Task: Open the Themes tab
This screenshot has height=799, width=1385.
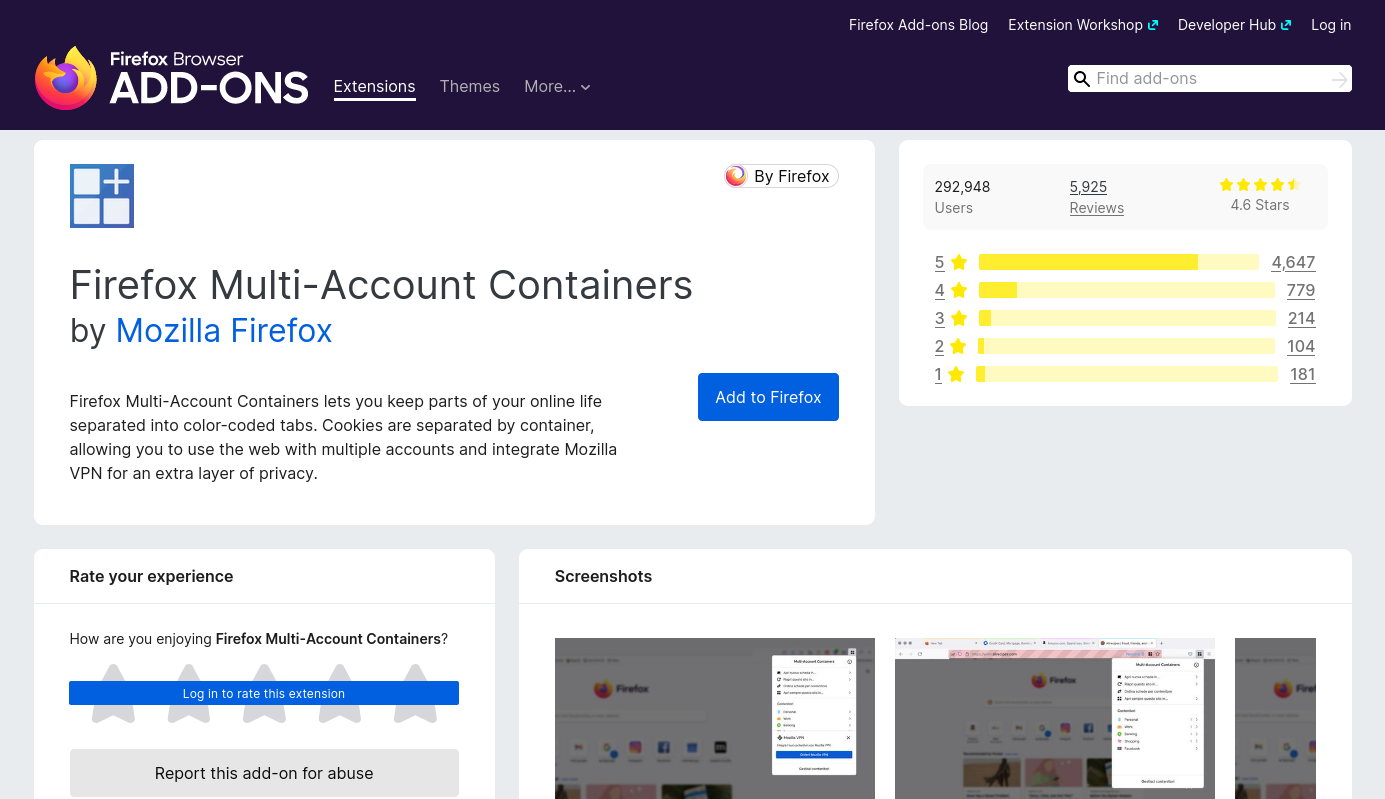Action: (x=469, y=87)
